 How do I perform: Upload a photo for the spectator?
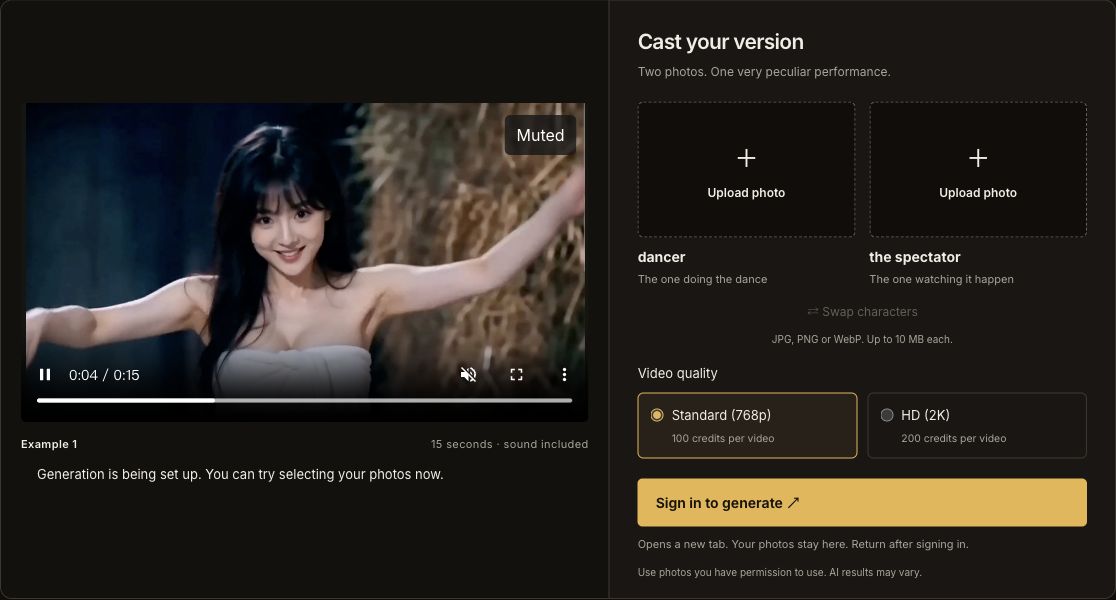[978, 169]
